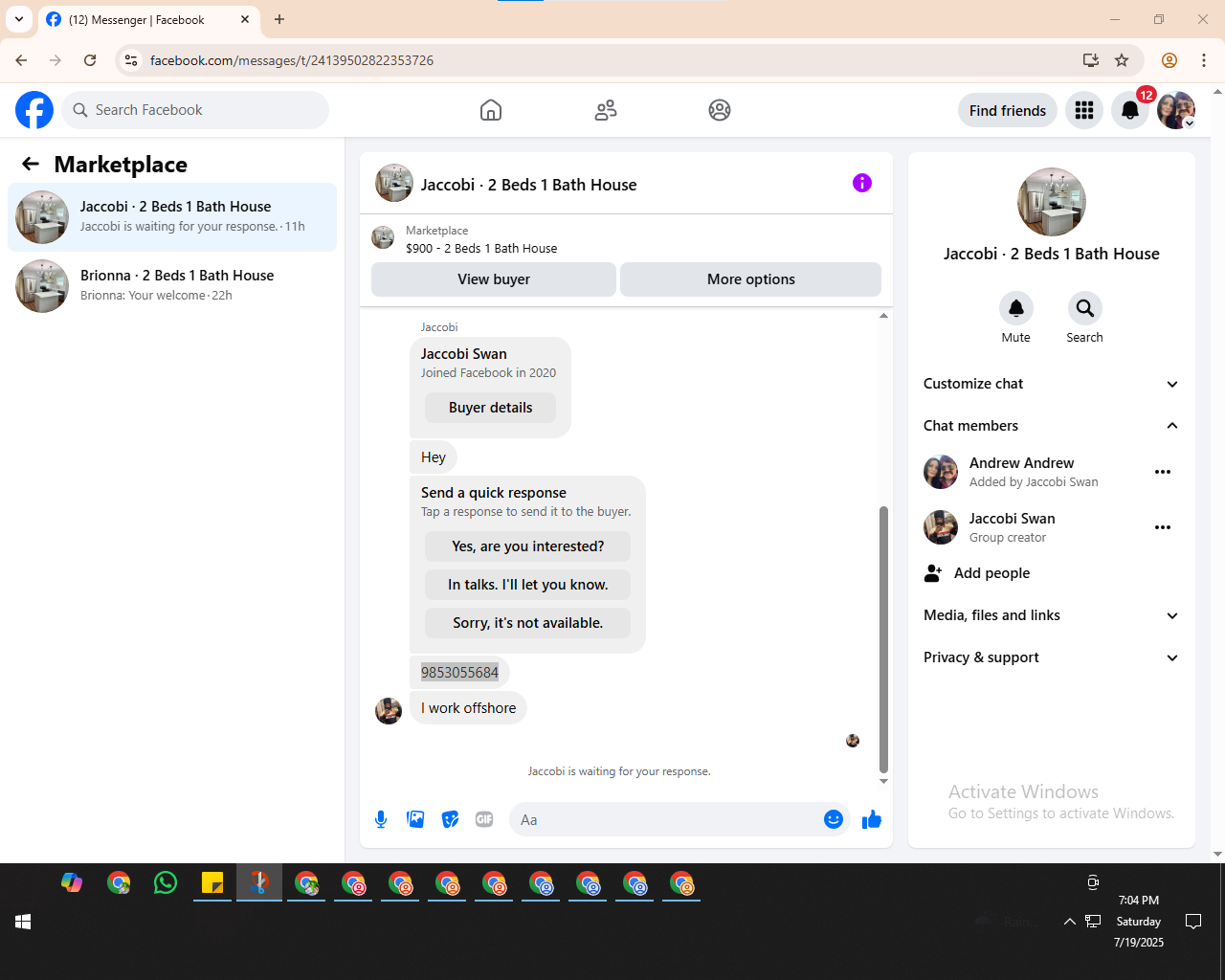
Task: Go to Facebook home via logo
Action: point(34,110)
